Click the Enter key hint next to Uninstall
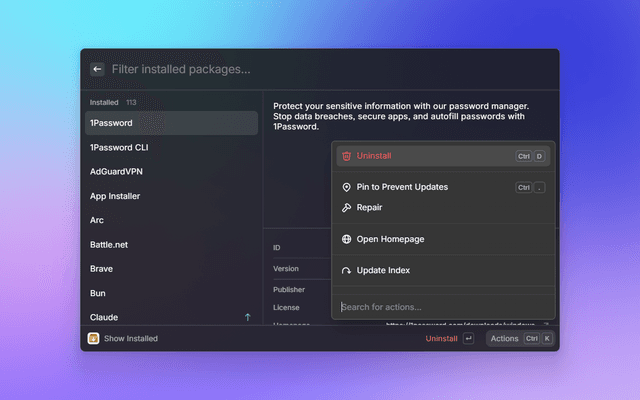 [468, 338]
